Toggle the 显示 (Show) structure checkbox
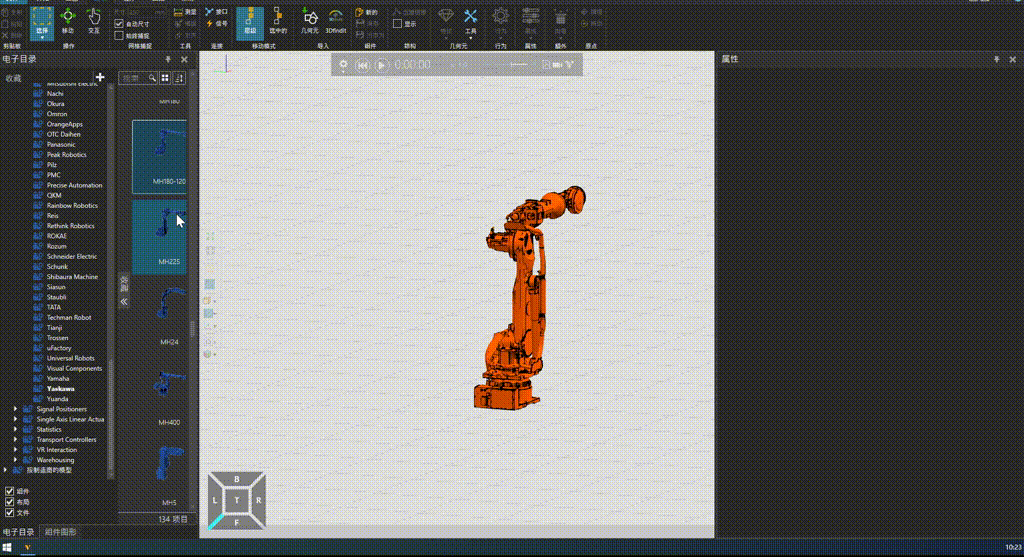Image resolution: width=1024 pixels, height=557 pixels. pos(397,24)
